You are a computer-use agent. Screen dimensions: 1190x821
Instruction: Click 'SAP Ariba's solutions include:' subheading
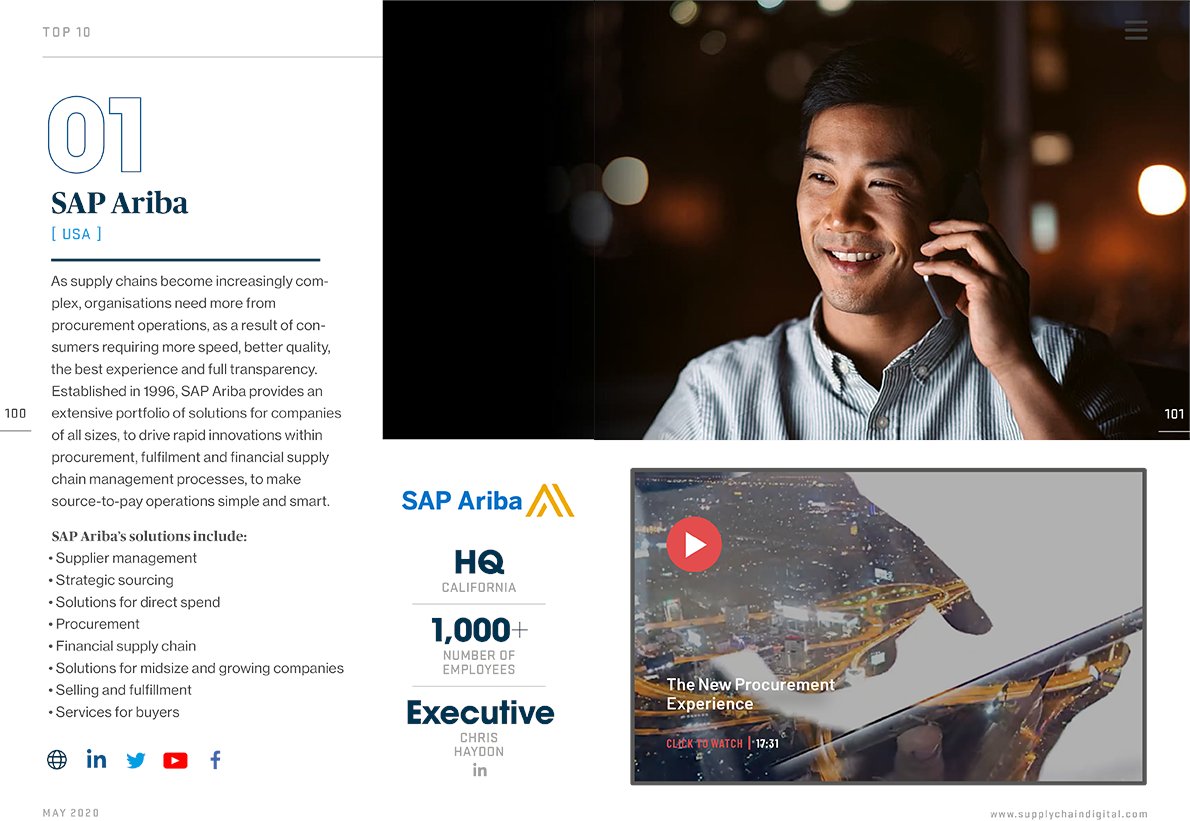(x=149, y=536)
